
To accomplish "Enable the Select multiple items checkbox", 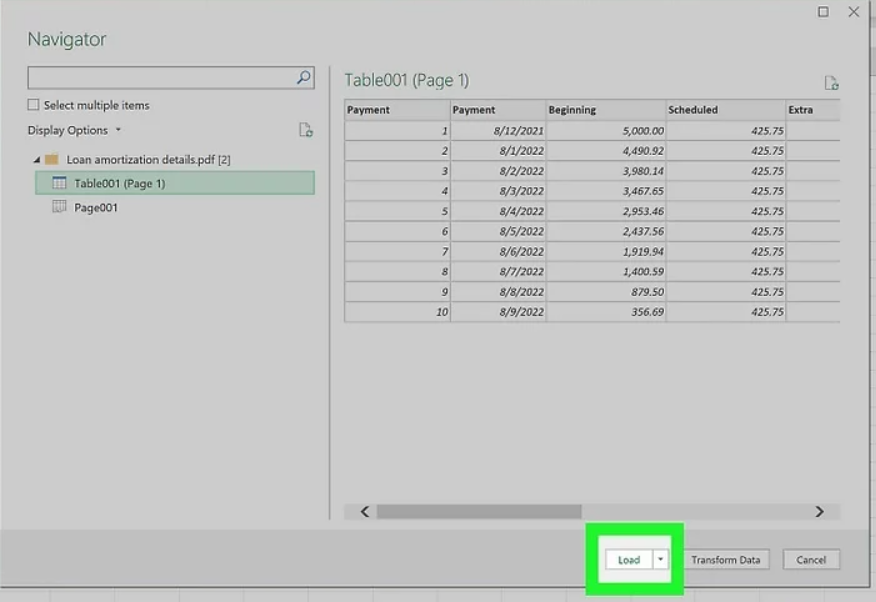I will (x=34, y=104).
